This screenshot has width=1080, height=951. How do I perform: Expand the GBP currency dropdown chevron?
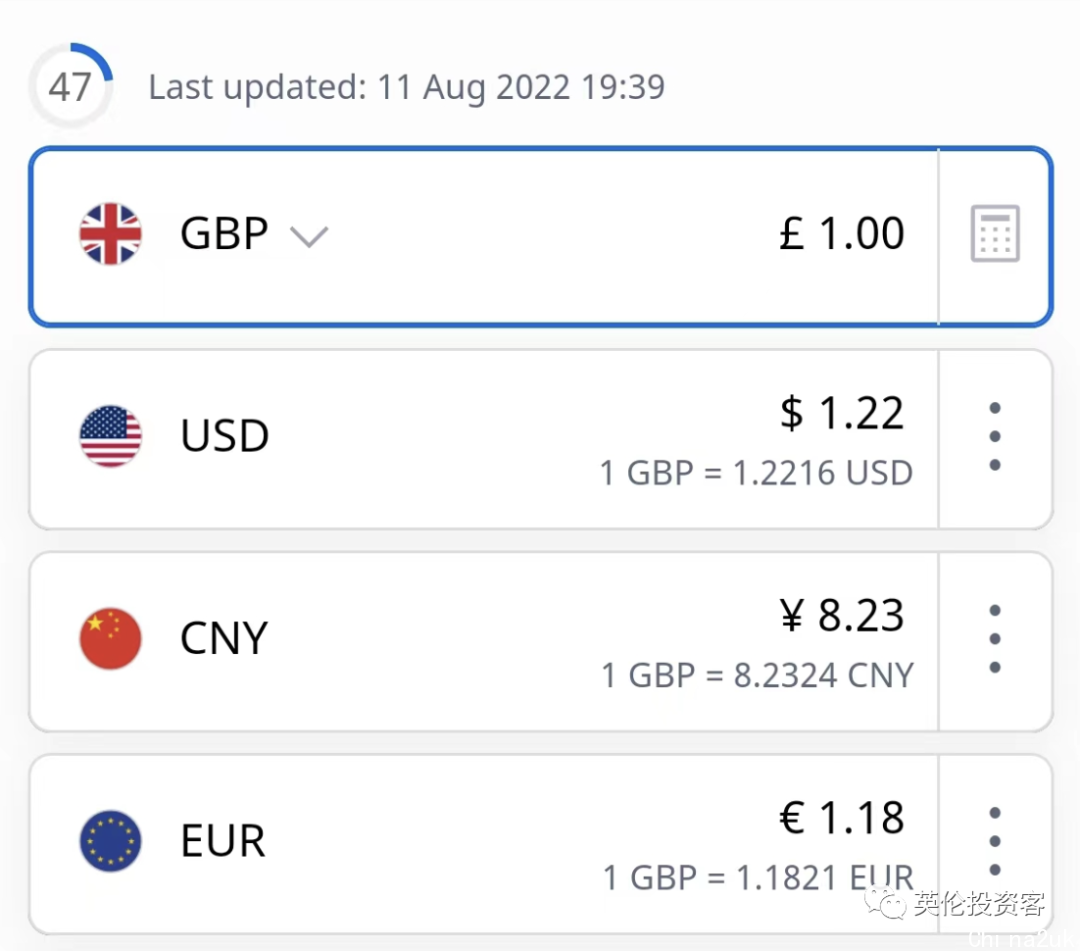coord(309,236)
